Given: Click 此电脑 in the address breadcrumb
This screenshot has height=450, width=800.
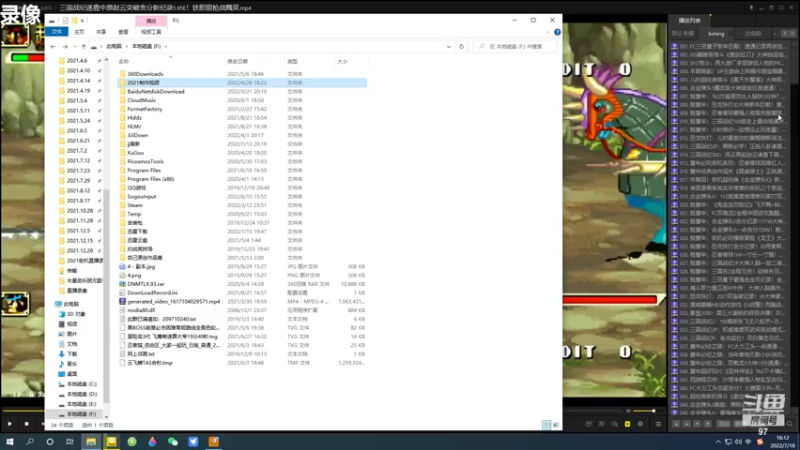Looking at the screenshot, I should (x=114, y=46).
